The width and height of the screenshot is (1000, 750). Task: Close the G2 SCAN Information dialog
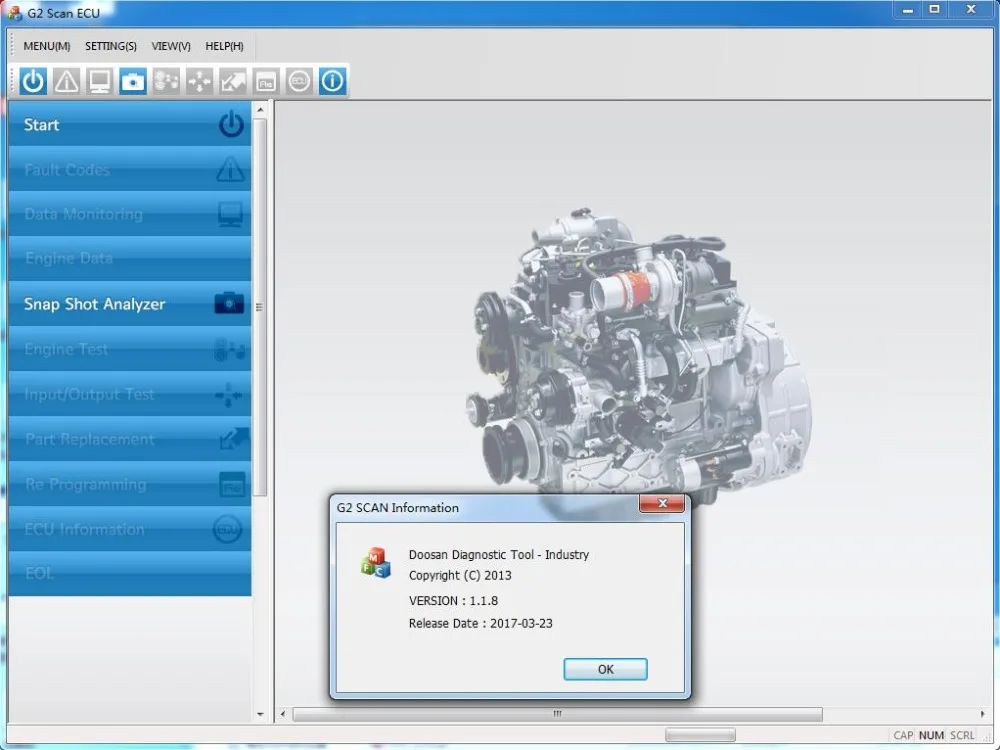[662, 503]
